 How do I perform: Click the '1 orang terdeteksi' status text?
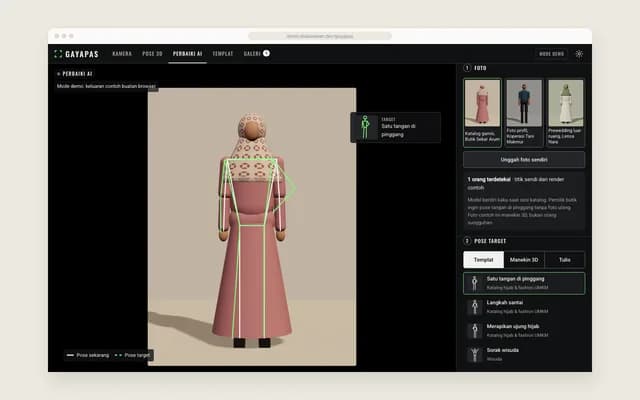tap(489, 179)
